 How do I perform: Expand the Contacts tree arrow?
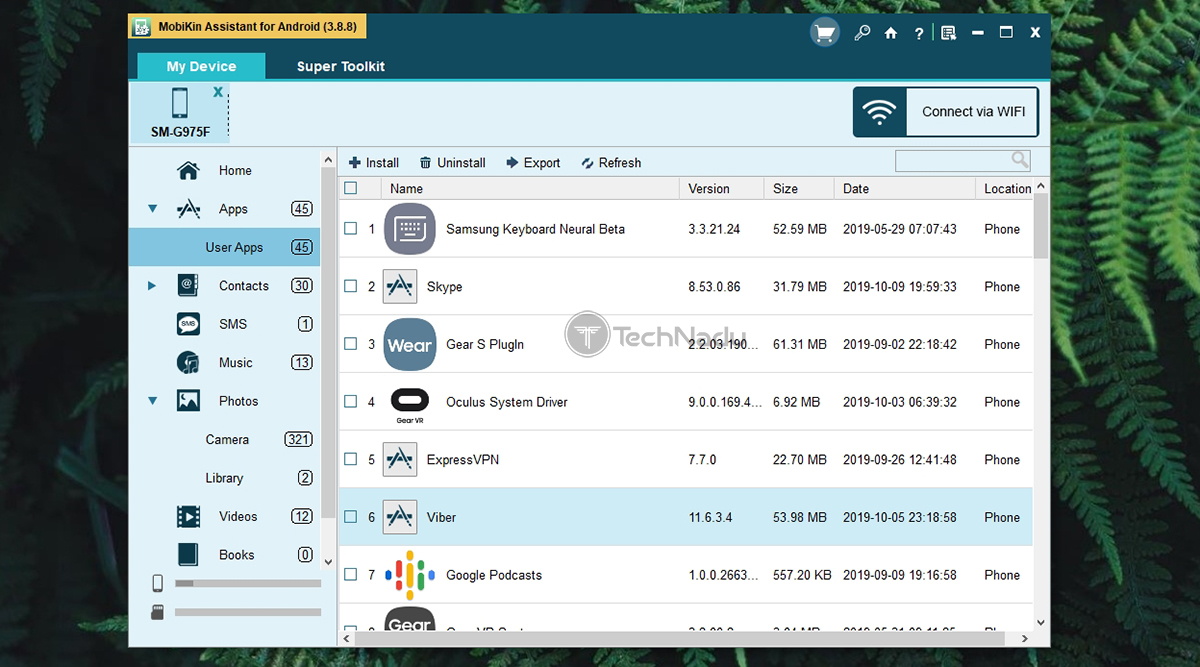[x=152, y=286]
